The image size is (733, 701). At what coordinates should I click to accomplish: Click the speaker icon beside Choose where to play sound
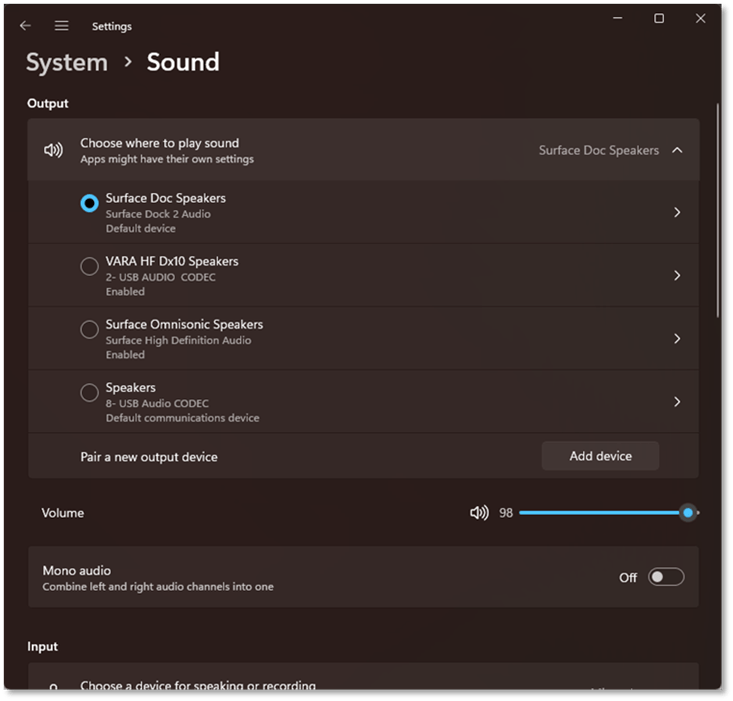53,150
